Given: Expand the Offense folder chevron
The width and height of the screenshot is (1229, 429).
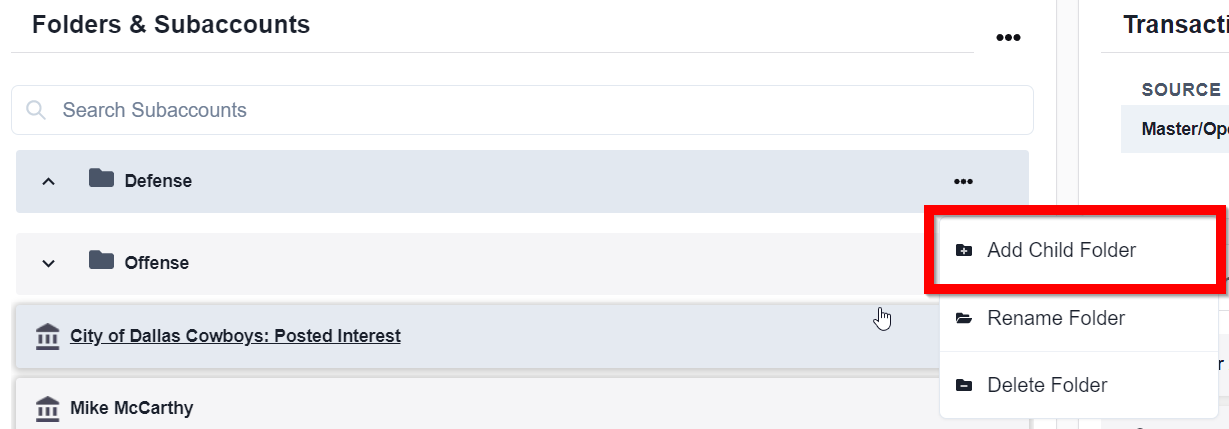Looking at the screenshot, I should [48, 263].
